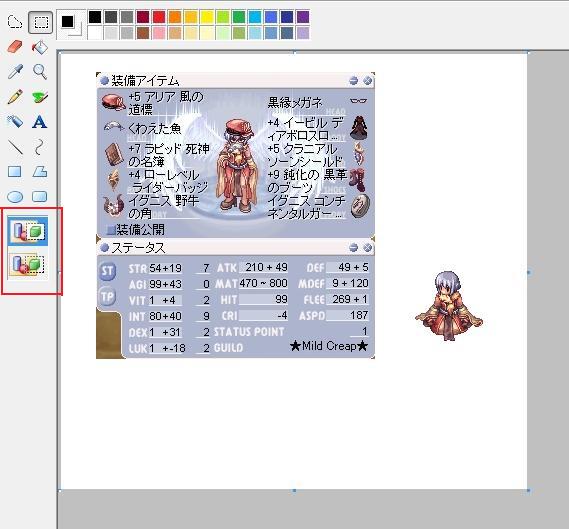Image resolution: width=569 pixels, height=529 pixels.
Task: Click the くわえた魚 item text
Action: (x=154, y=128)
